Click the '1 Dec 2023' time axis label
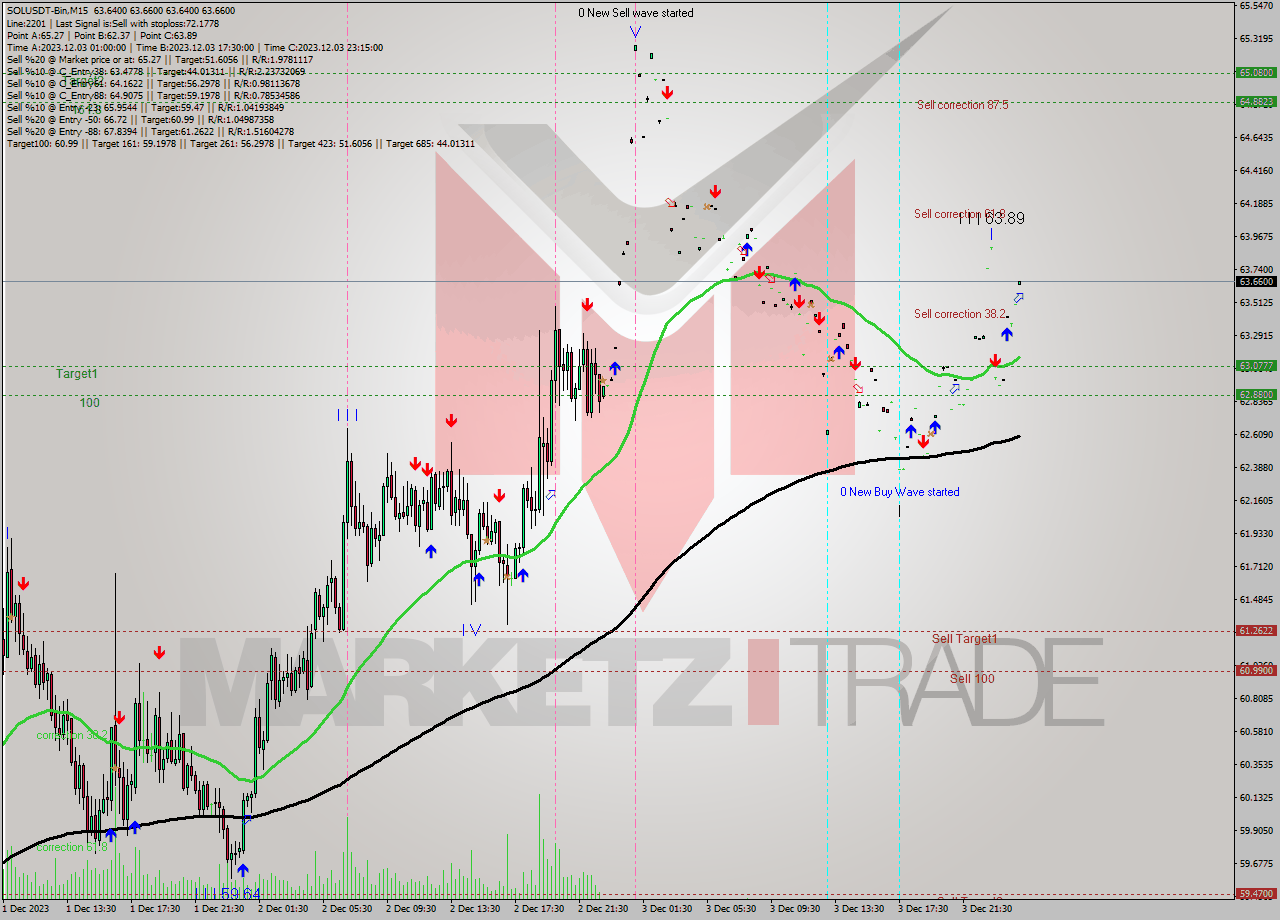Image resolution: width=1280 pixels, height=920 pixels. (x=27, y=909)
